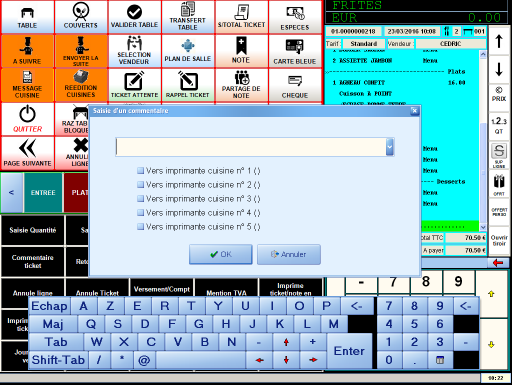Confirm the comment with OK button
This screenshot has height=385, width=512.
[221, 254]
